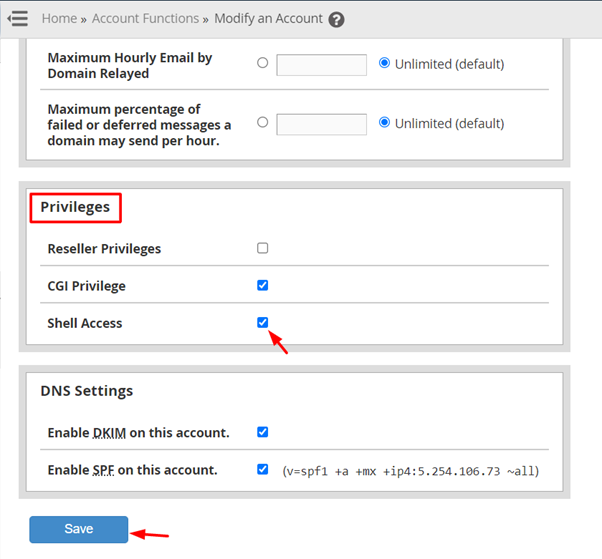Viewport: 602px width, 559px height.
Task: Go to the Home breadcrumb link
Action: tap(59, 18)
